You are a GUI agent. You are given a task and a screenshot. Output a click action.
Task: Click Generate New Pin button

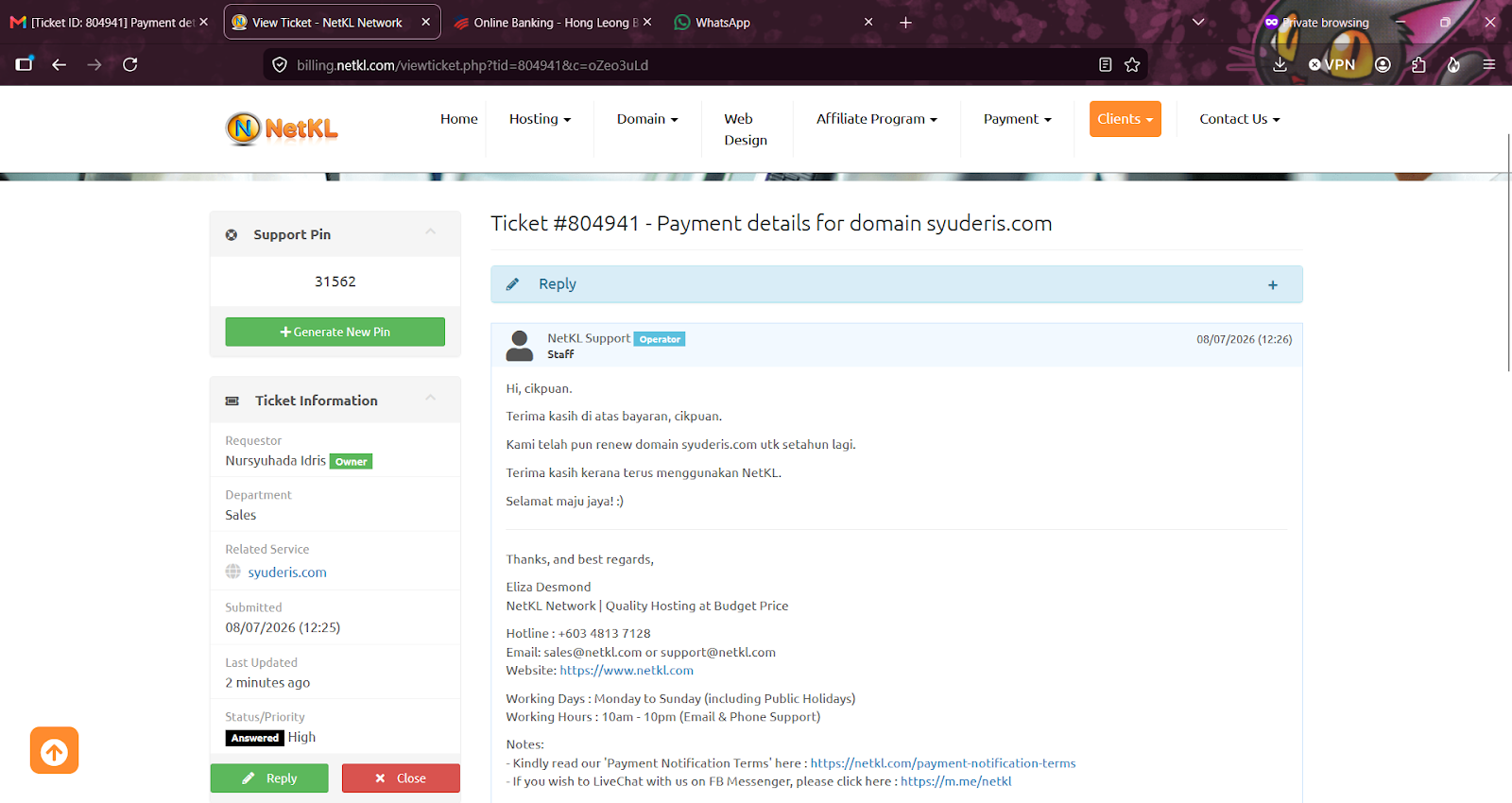coord(335,332)
